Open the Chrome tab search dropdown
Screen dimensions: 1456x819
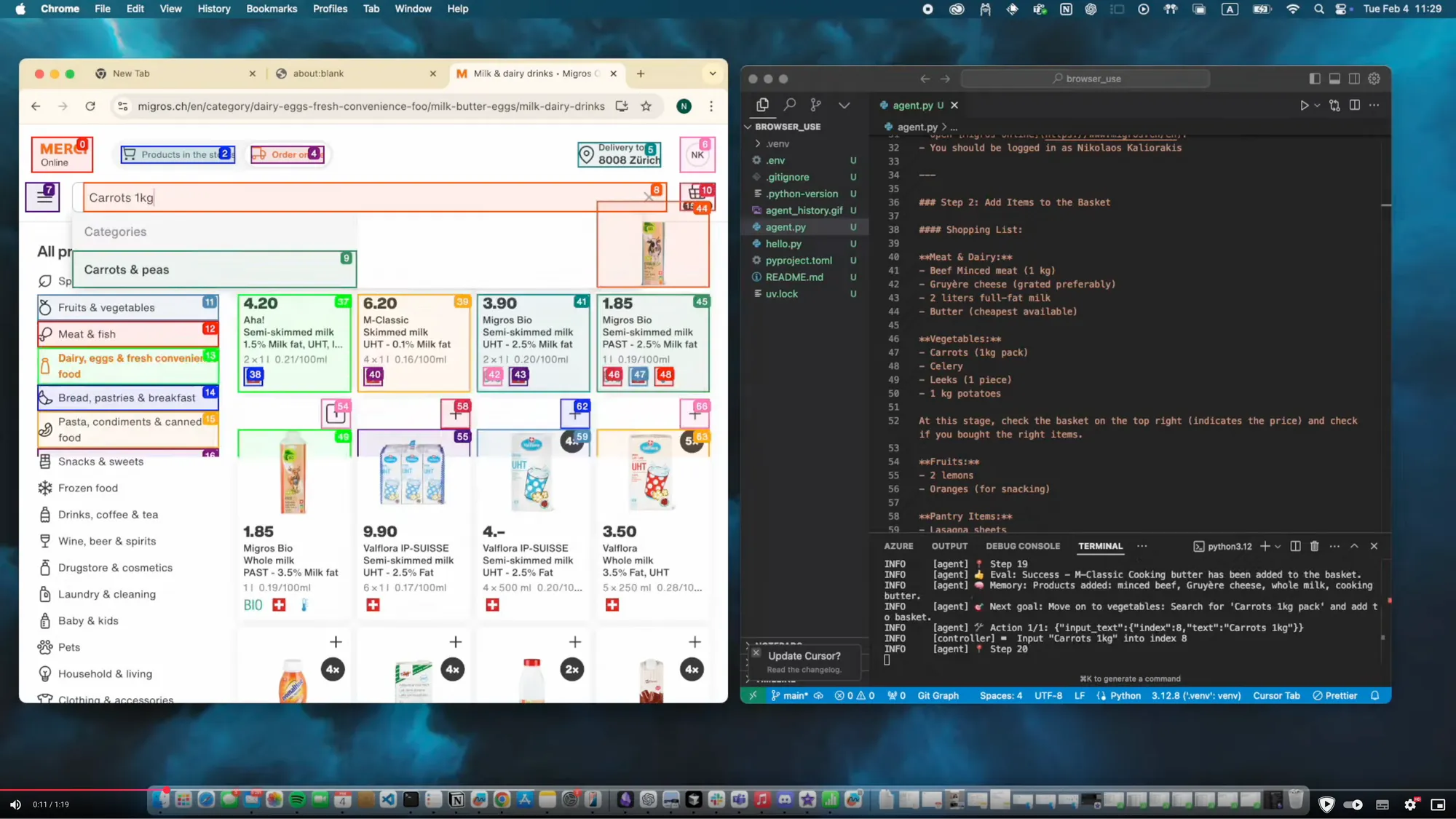point(712,74)
